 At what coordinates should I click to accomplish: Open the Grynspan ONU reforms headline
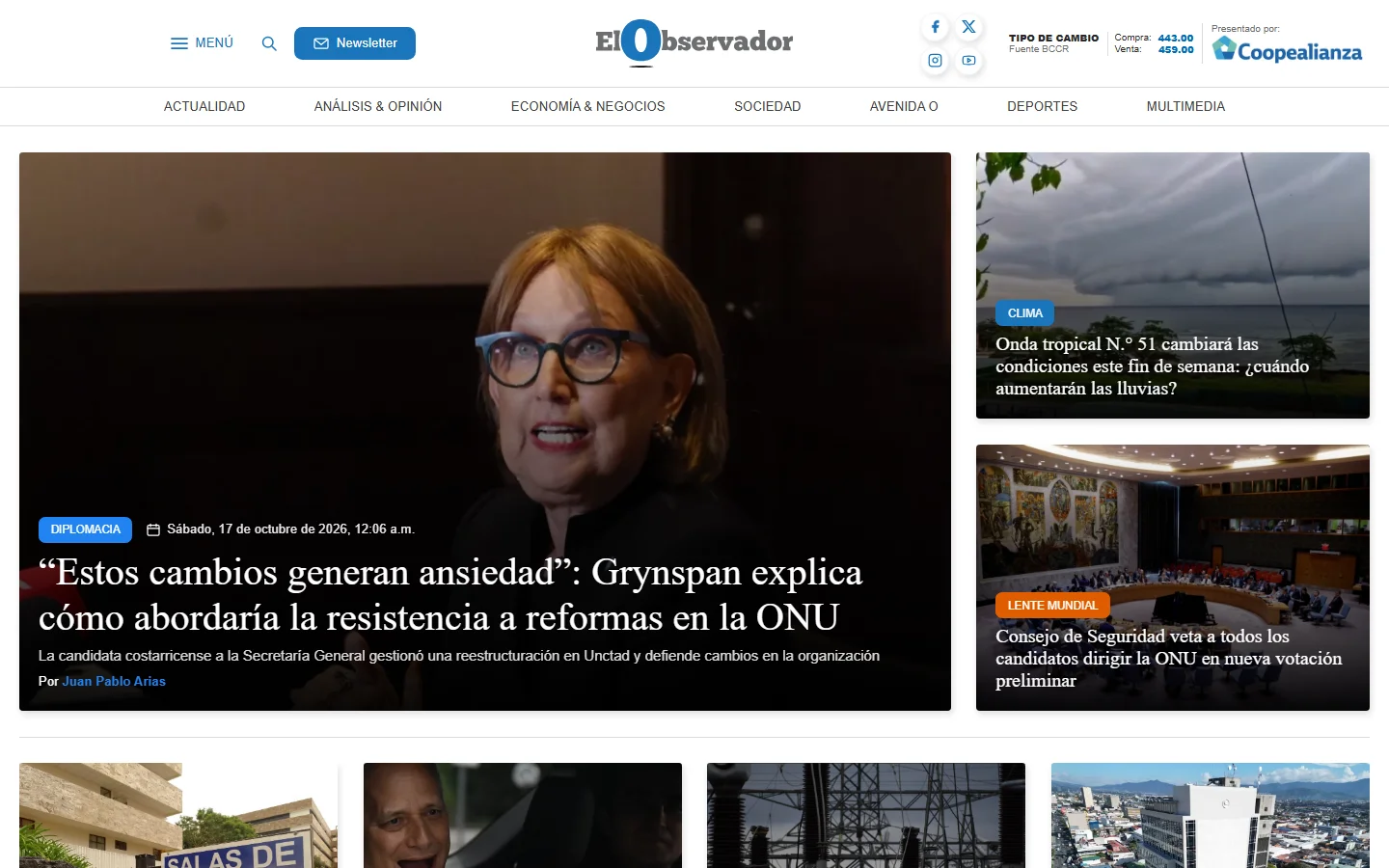450,595
